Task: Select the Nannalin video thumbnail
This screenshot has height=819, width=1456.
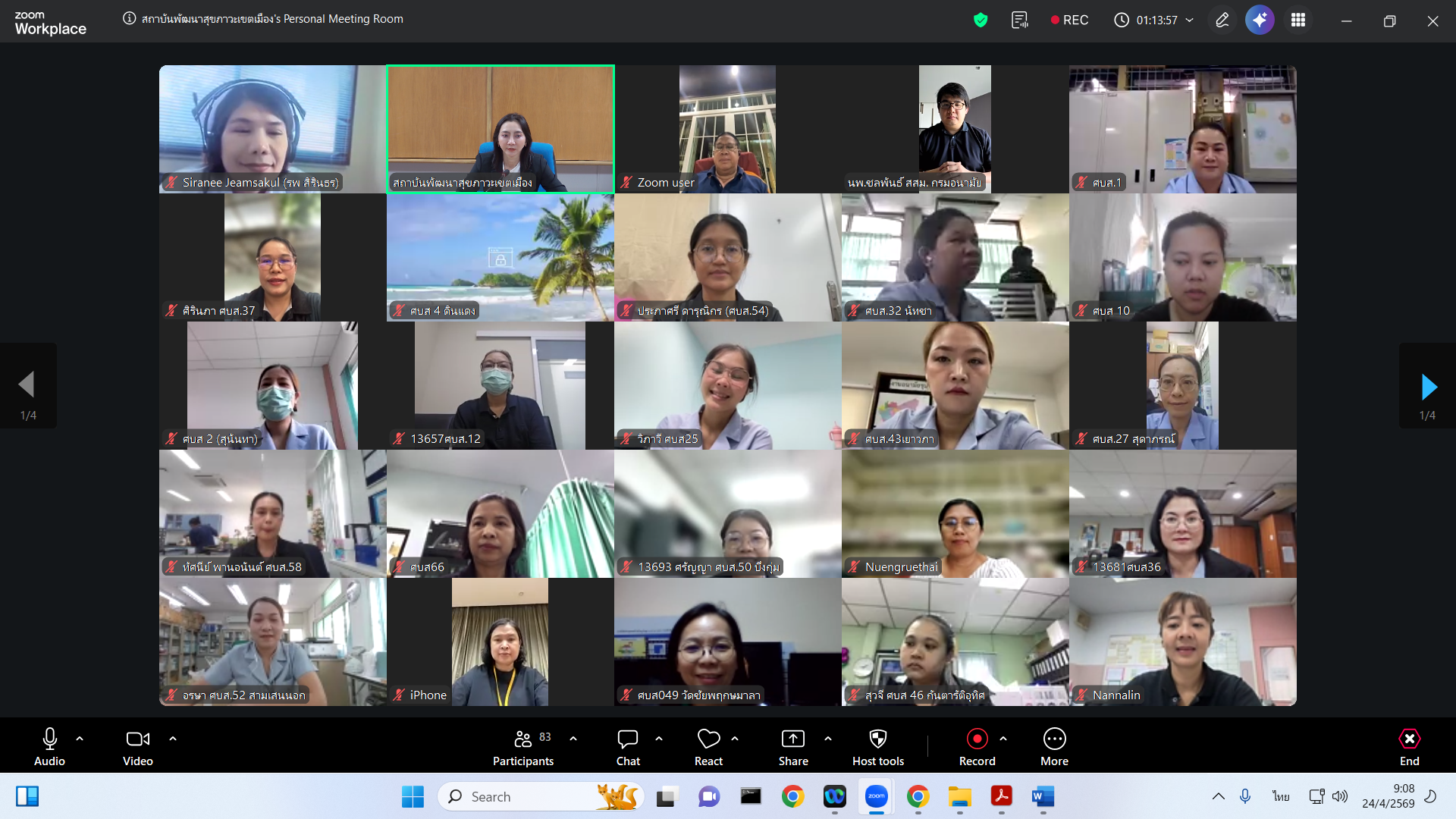Action: 1182,642
